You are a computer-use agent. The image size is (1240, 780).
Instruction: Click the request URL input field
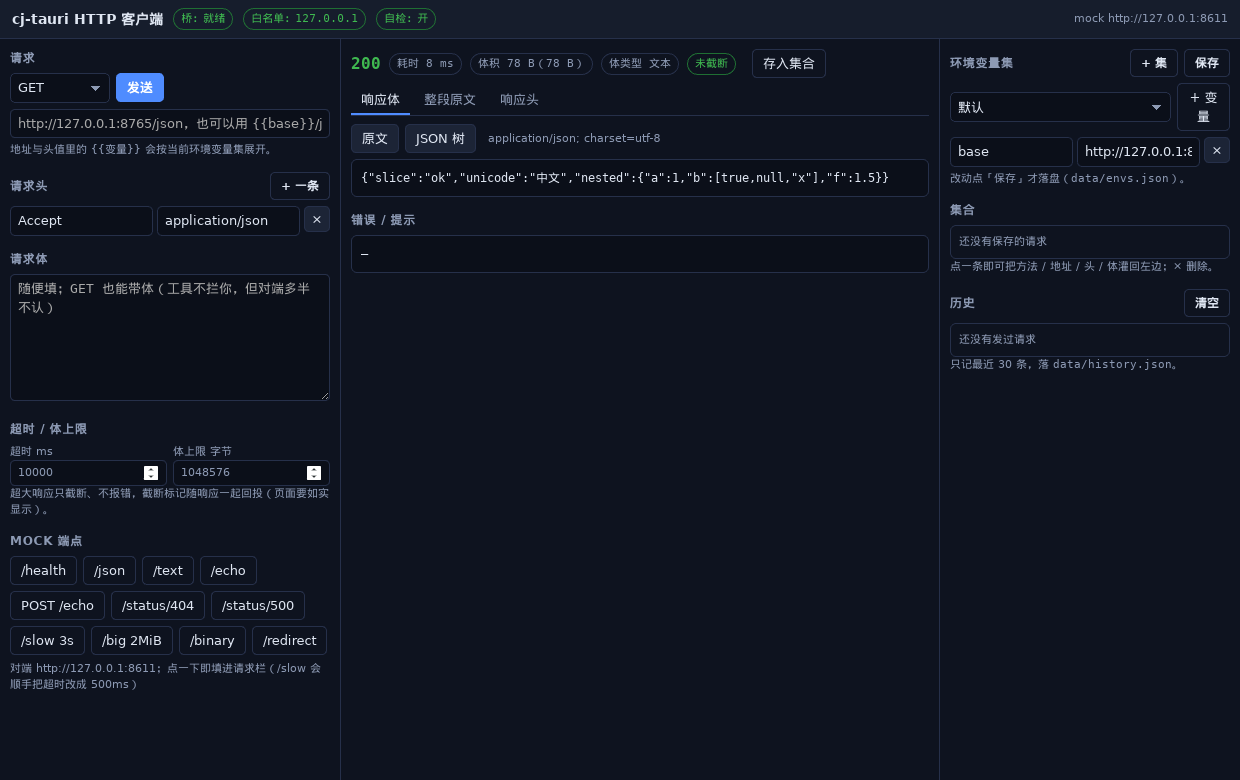pos(170,124)
